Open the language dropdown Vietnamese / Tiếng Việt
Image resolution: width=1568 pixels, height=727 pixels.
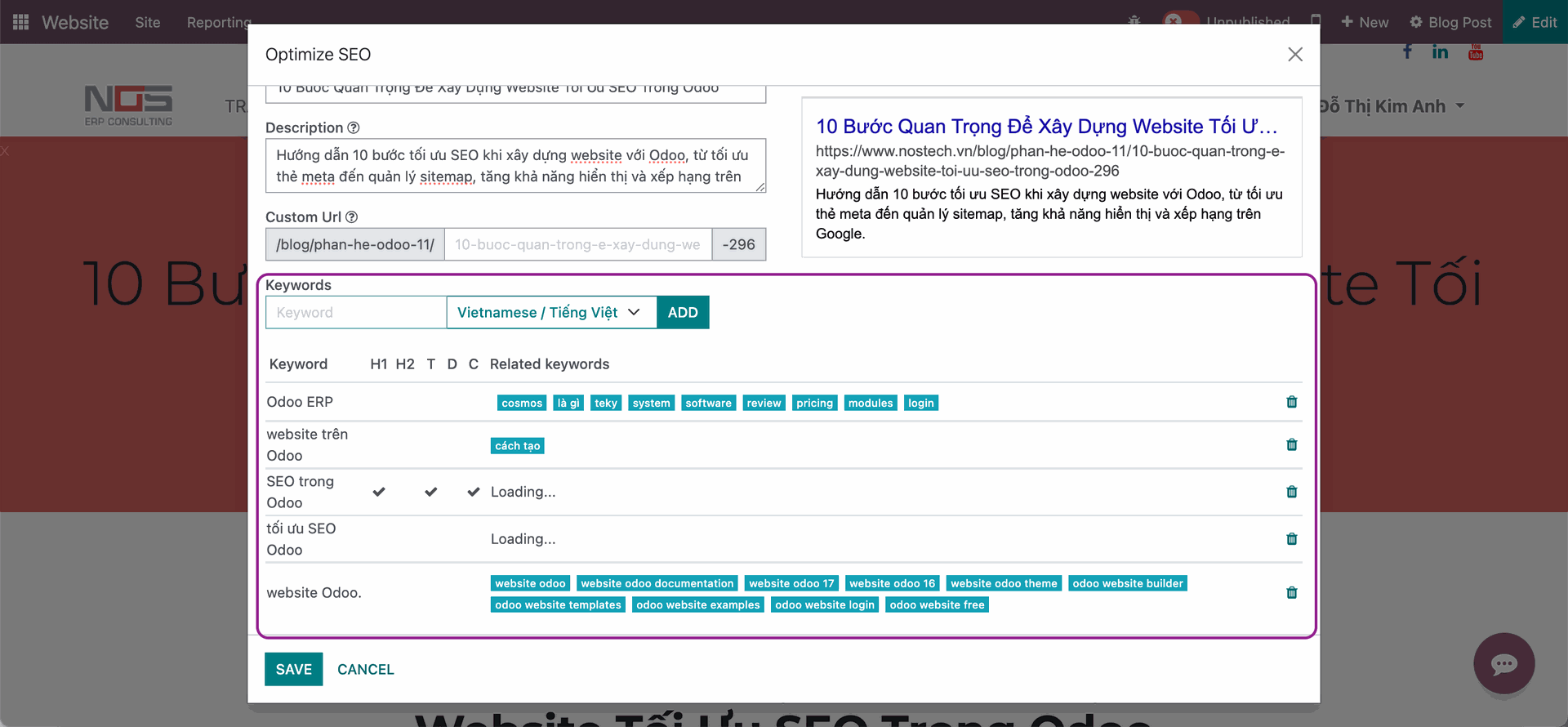pyautogui.click(x=551, y=312)
